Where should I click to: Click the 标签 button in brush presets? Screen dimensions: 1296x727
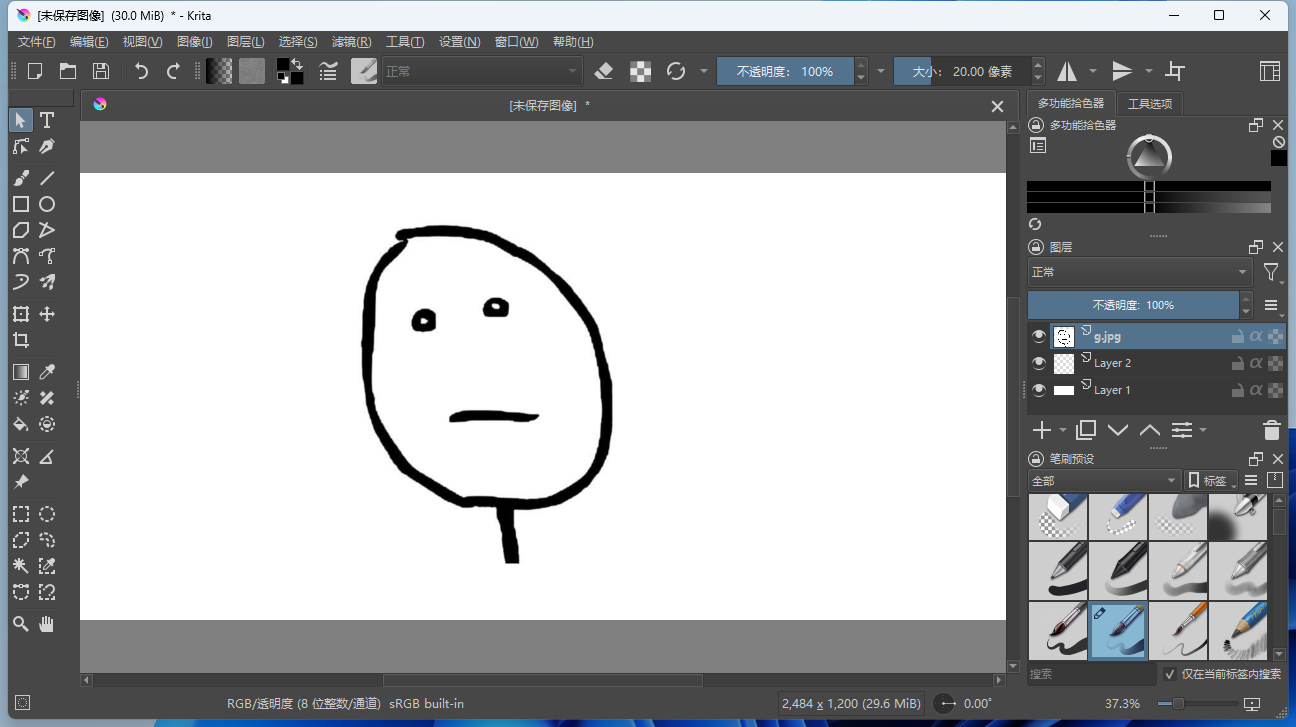(1210, 480)
